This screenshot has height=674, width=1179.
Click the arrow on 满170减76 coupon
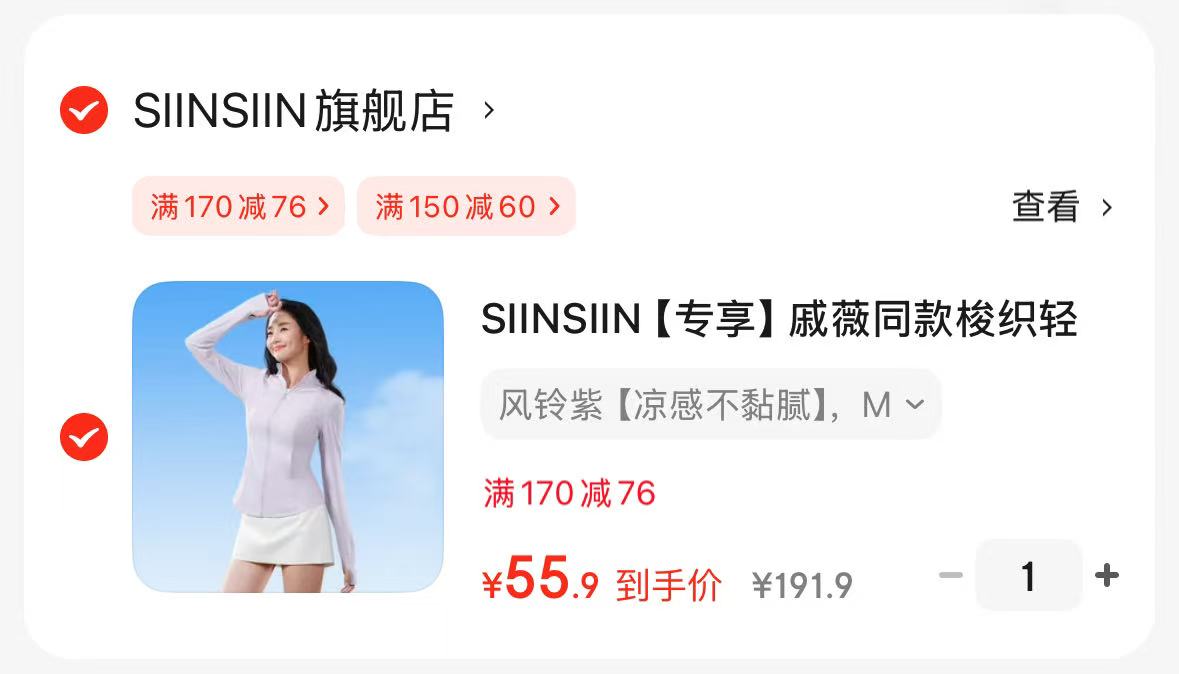click(x=324, y=206)
